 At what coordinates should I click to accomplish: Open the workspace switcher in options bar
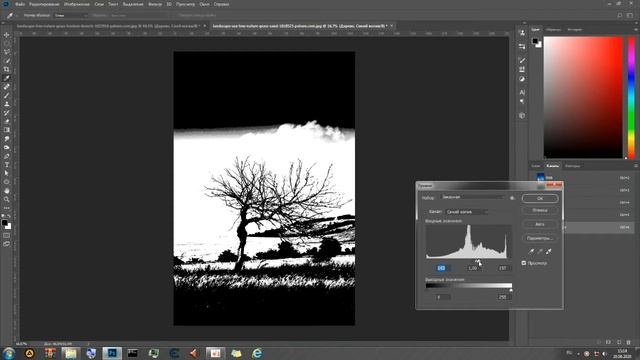[630, 15]
